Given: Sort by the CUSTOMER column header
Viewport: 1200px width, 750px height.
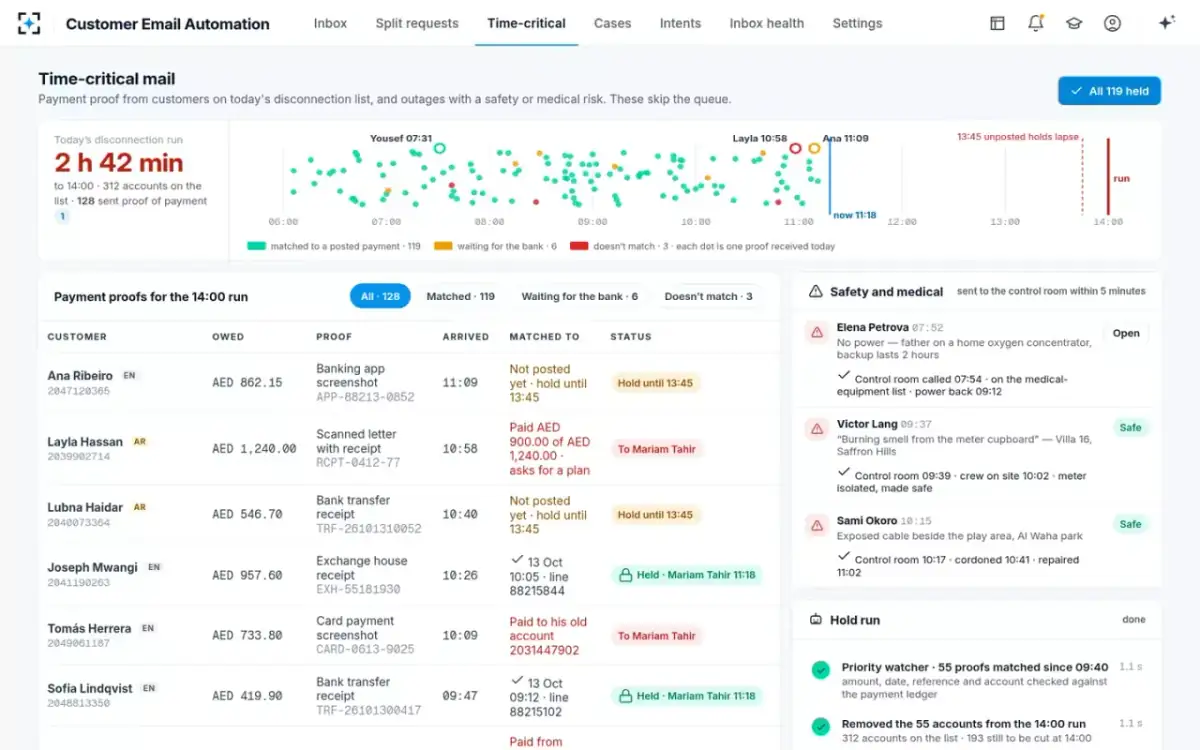Looking at the screenshot, I should coord(77,337).
